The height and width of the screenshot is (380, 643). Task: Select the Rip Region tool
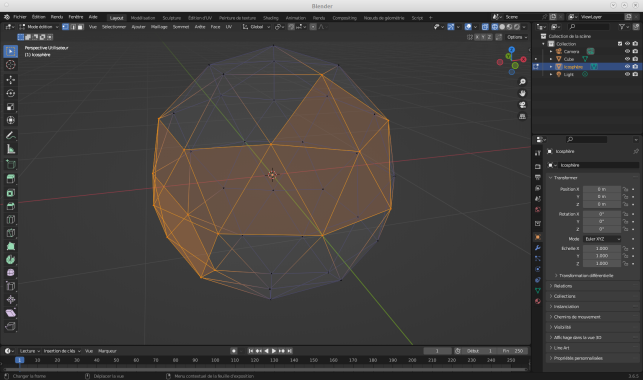click(11, 326)
